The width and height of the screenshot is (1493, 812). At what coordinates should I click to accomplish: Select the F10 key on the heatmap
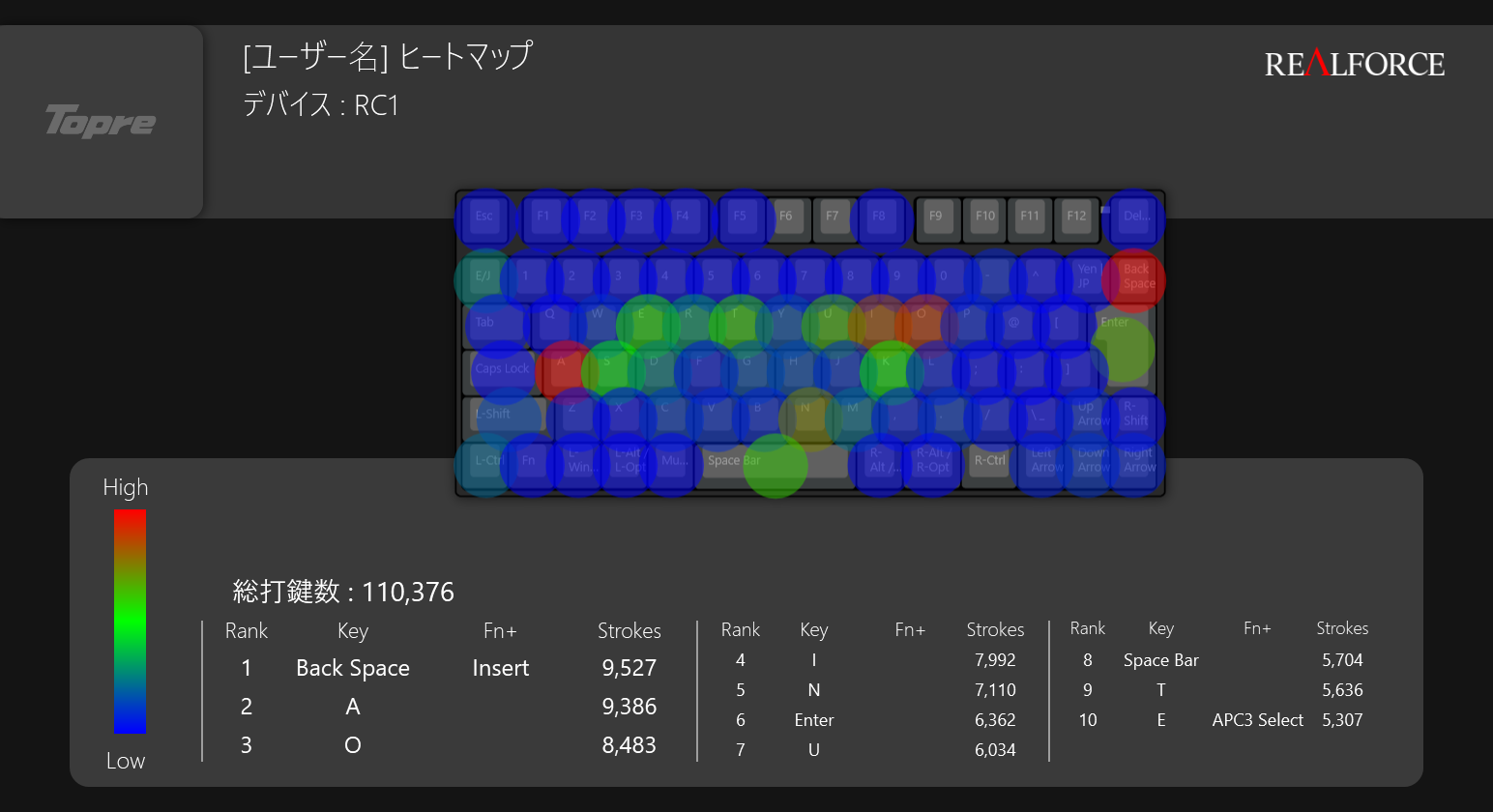tap(984, 218)
